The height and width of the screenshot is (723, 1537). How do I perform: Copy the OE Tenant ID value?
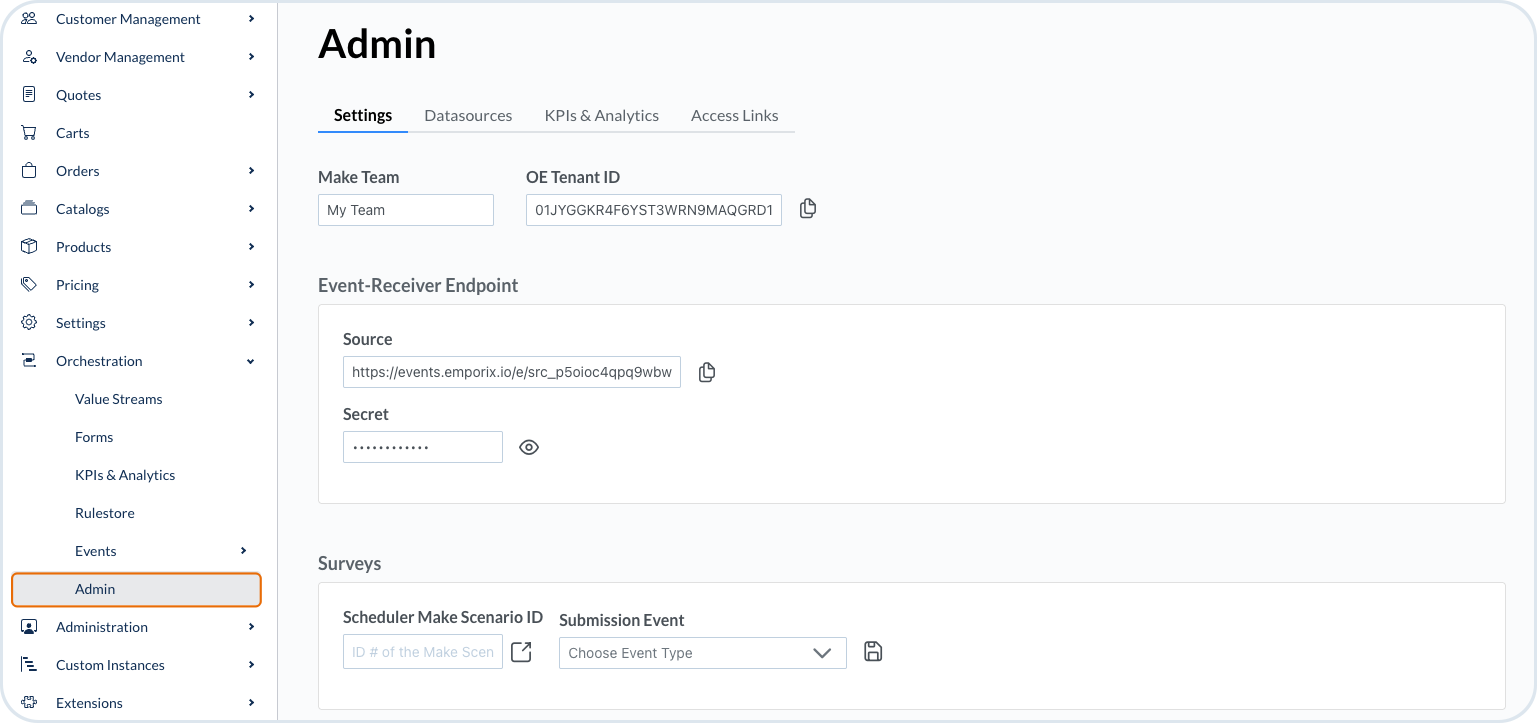pos(808,209)
